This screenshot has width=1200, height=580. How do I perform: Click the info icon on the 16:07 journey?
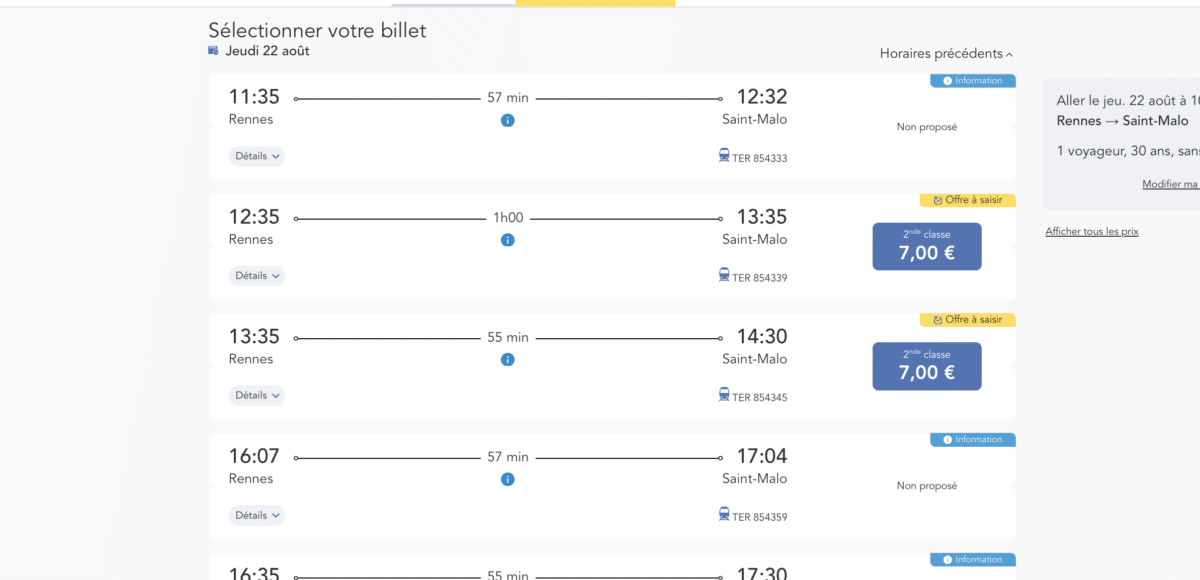[508, 479]
